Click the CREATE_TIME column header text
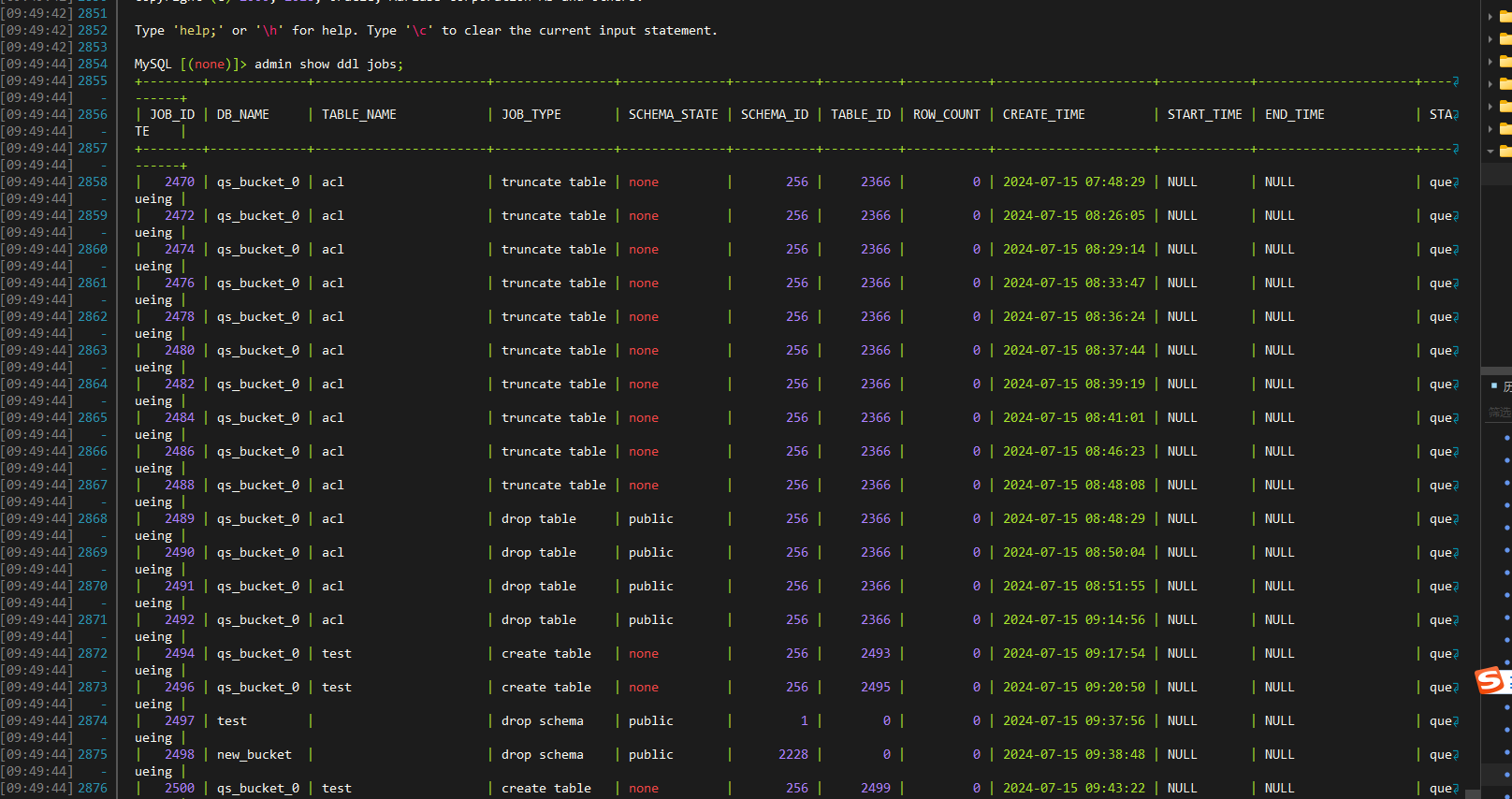Screen dimensions: 1512x799 [x=1043, y=114]
